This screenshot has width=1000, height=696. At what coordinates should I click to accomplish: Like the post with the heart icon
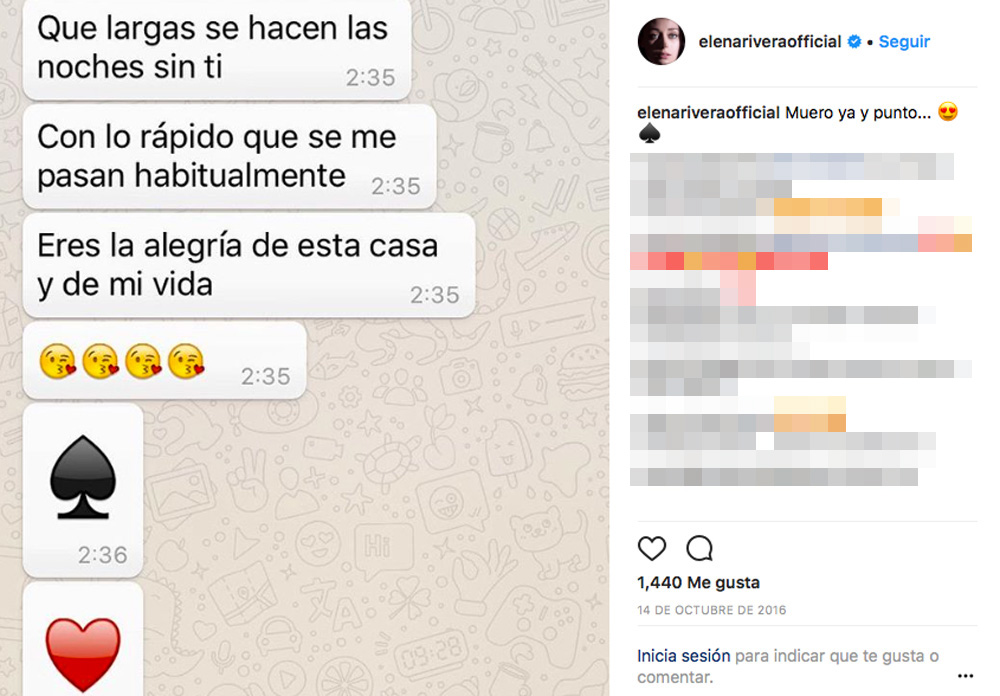pos(651,548)
